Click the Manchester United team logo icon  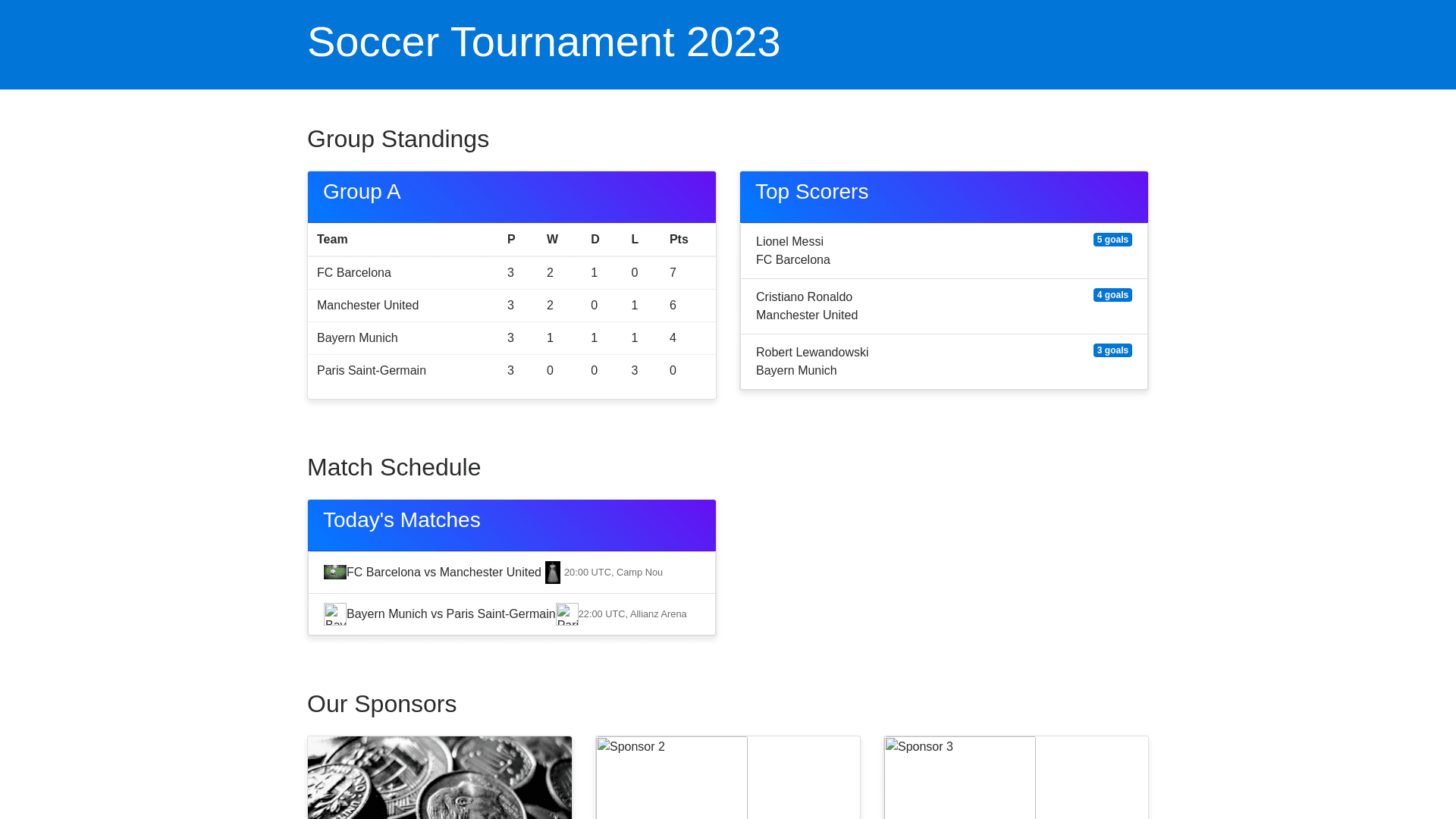point(553,573)
